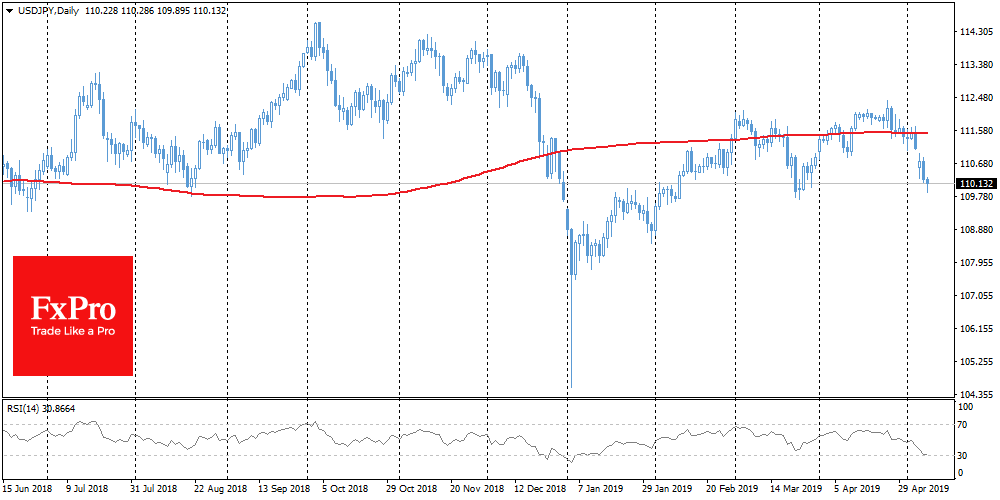Click the RSI(14) indicator label
Image resolution: width=1000 pixels, height=500 pixels.
click(x=38, y=409)
